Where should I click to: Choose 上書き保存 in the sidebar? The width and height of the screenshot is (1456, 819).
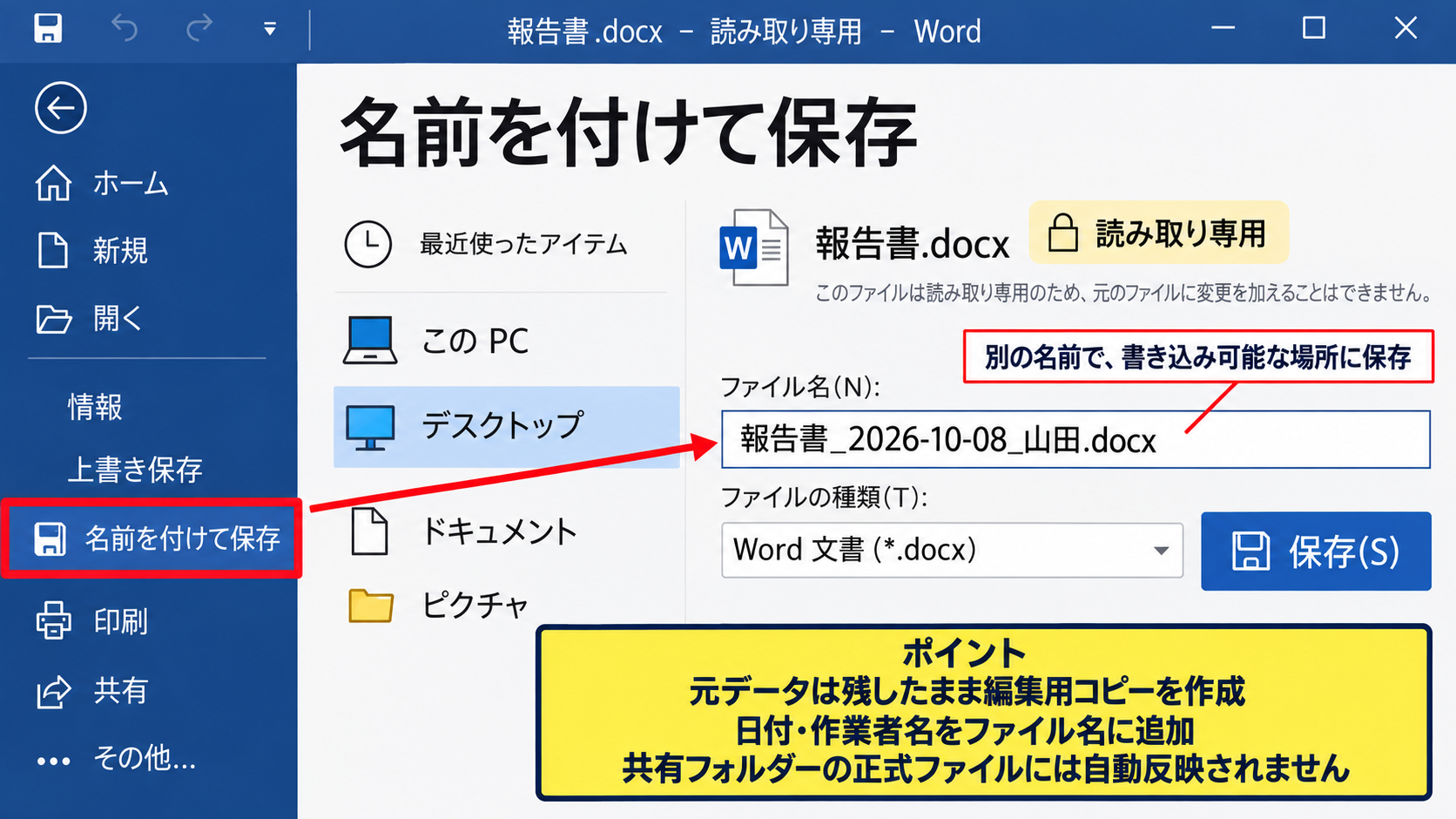135,470
